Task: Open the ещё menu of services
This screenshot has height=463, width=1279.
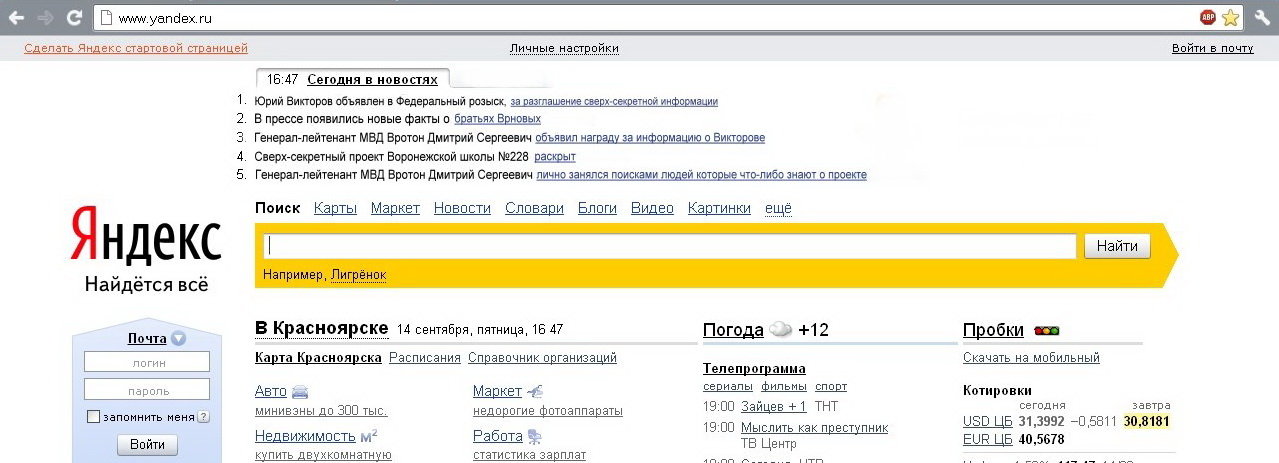Action: [778, 208]
